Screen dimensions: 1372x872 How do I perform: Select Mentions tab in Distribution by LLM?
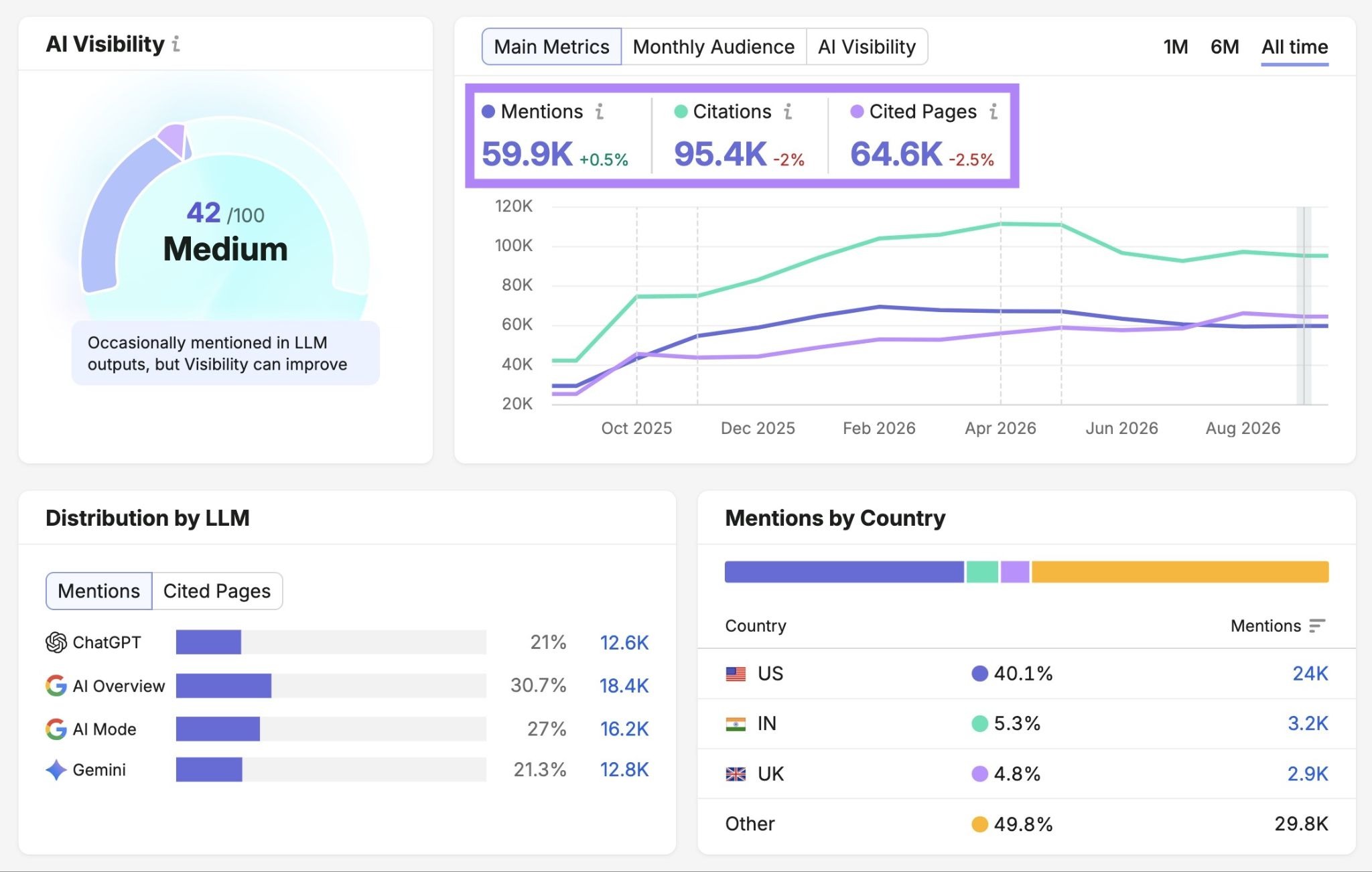tap(99, 591)
